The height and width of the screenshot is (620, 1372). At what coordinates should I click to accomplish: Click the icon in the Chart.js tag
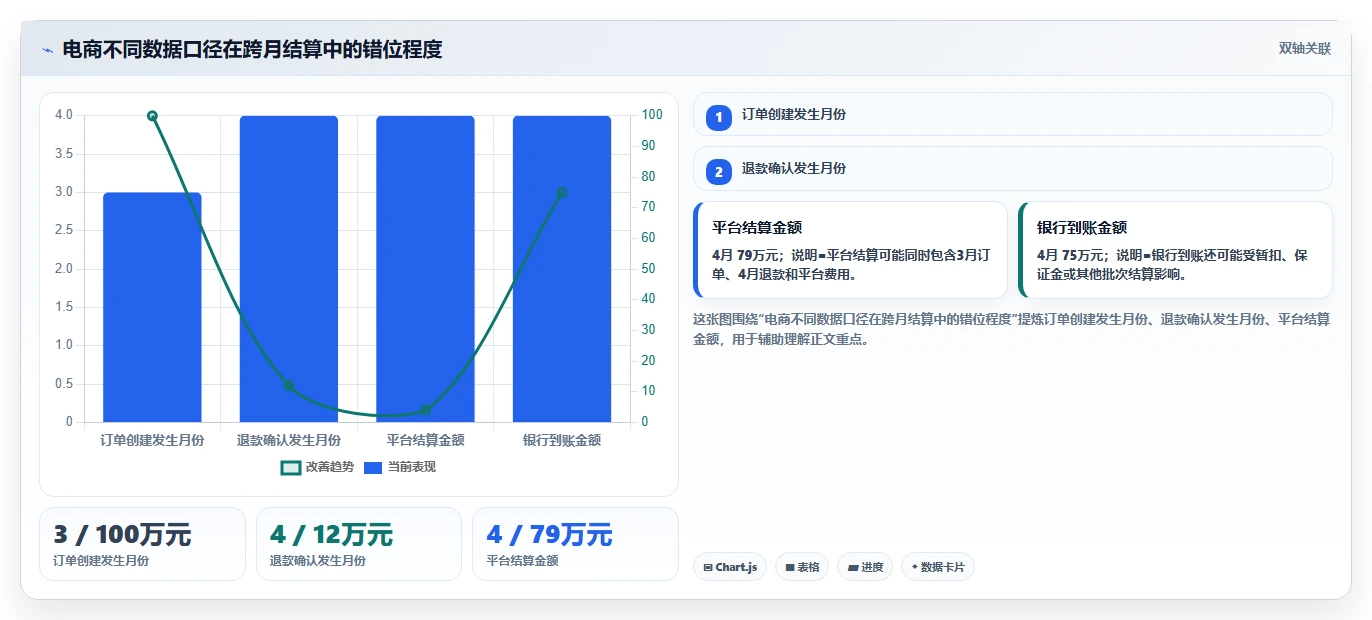click(x=708, y=567)
